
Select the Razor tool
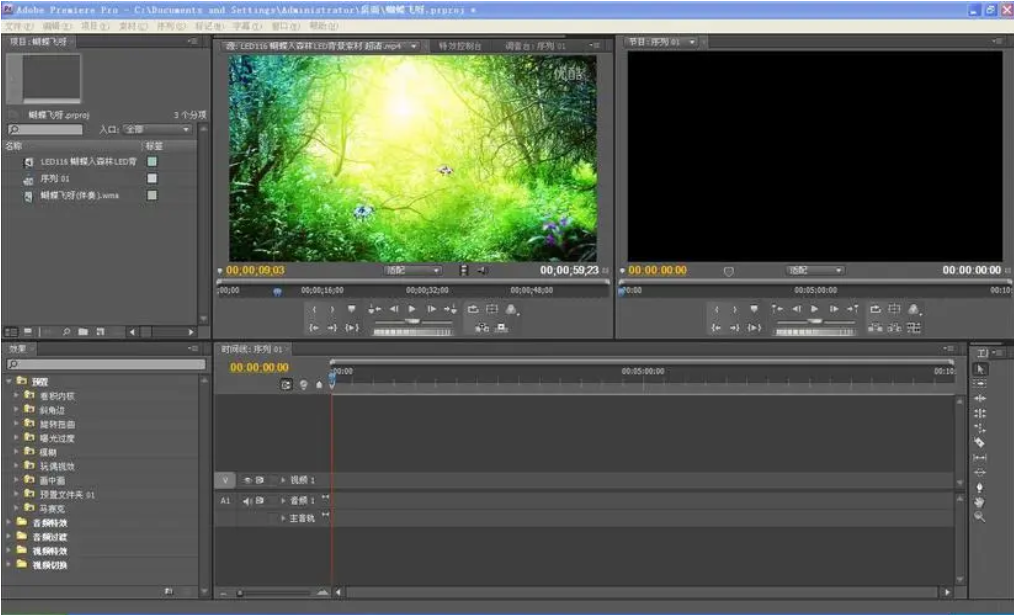click(980, 443)
